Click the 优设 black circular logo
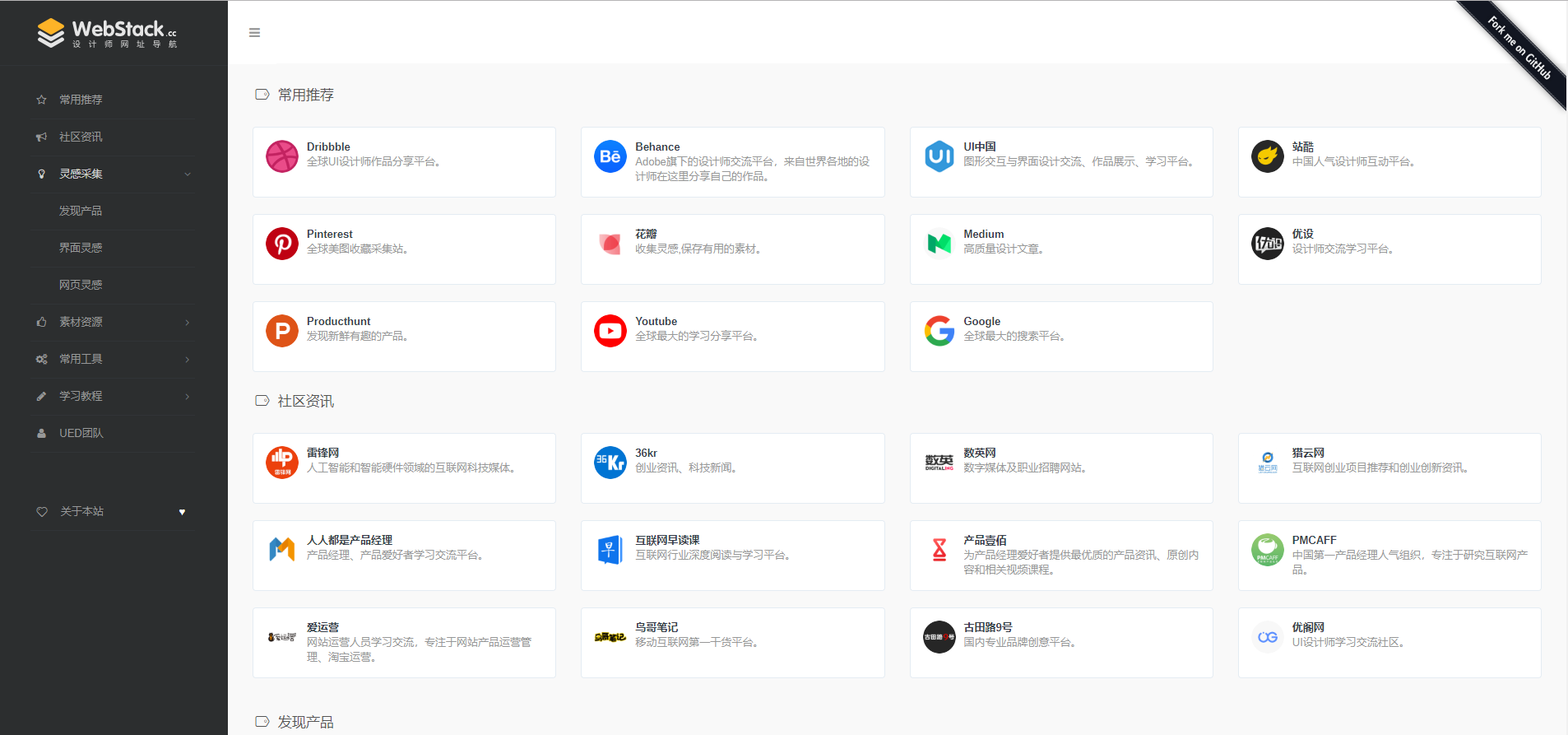The image size is (1568, 735). [x=1268, y=244]
